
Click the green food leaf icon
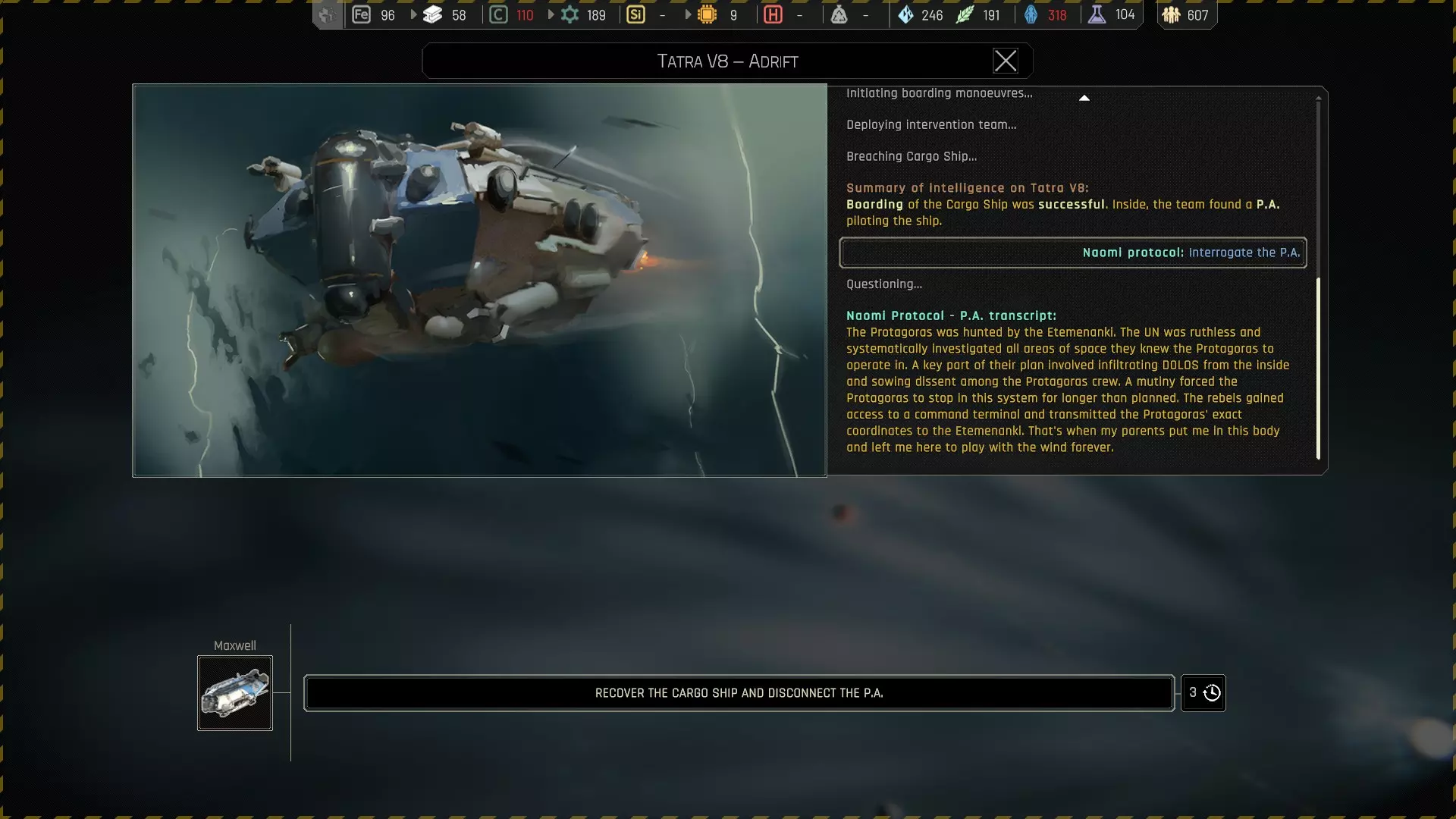point(965,14)
